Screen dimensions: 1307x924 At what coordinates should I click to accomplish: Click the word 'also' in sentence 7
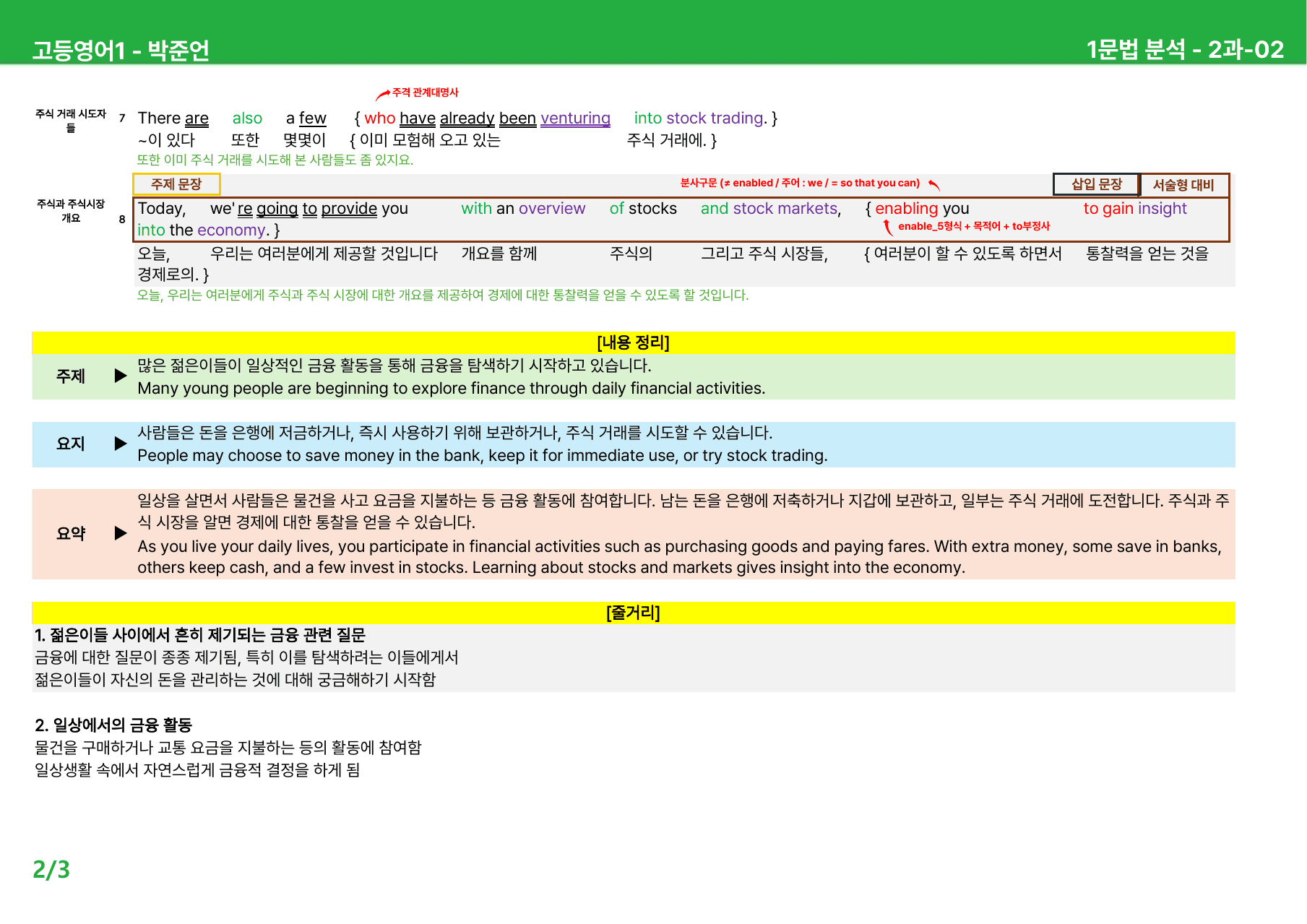247,118
